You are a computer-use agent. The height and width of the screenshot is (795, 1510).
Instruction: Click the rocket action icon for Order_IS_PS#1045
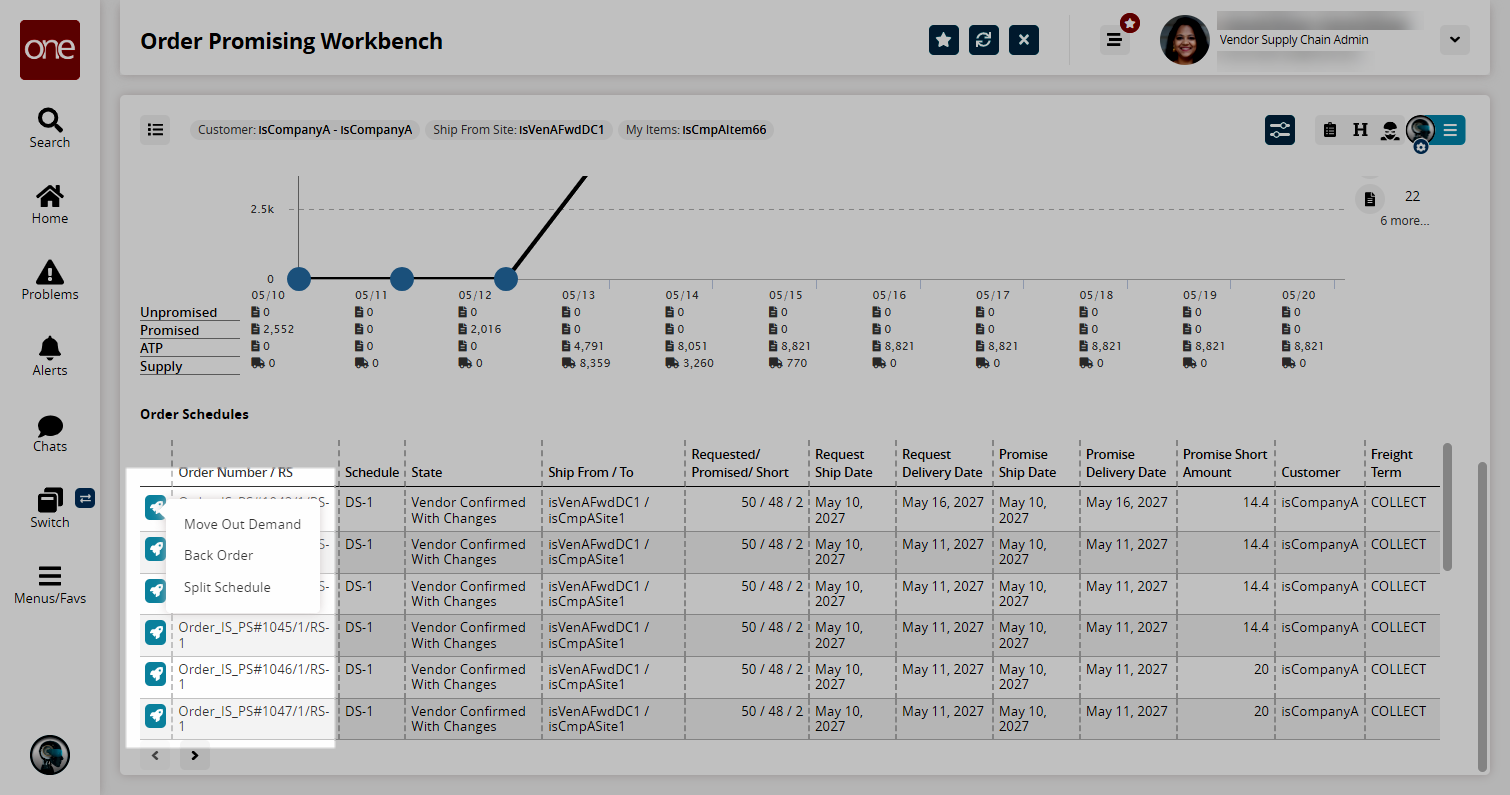155,632
